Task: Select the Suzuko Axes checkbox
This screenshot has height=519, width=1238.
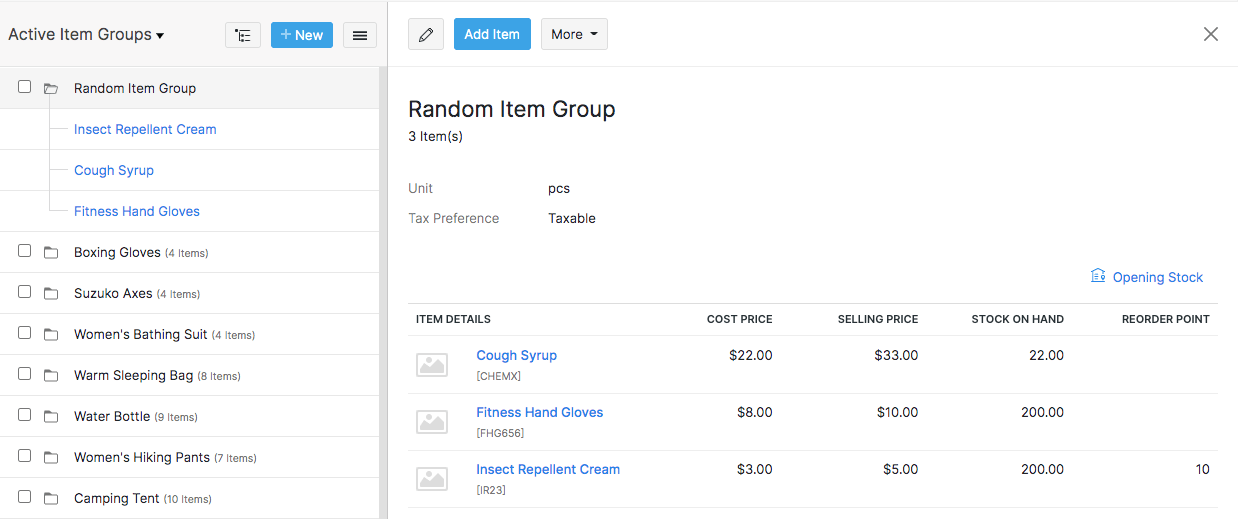Action: point(25,292)
